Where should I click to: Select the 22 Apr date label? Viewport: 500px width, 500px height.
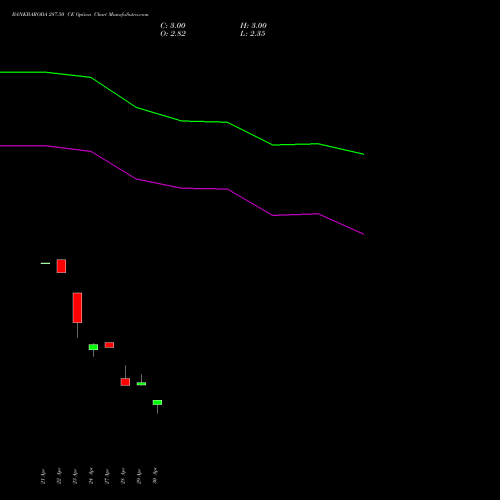point(59,476)
